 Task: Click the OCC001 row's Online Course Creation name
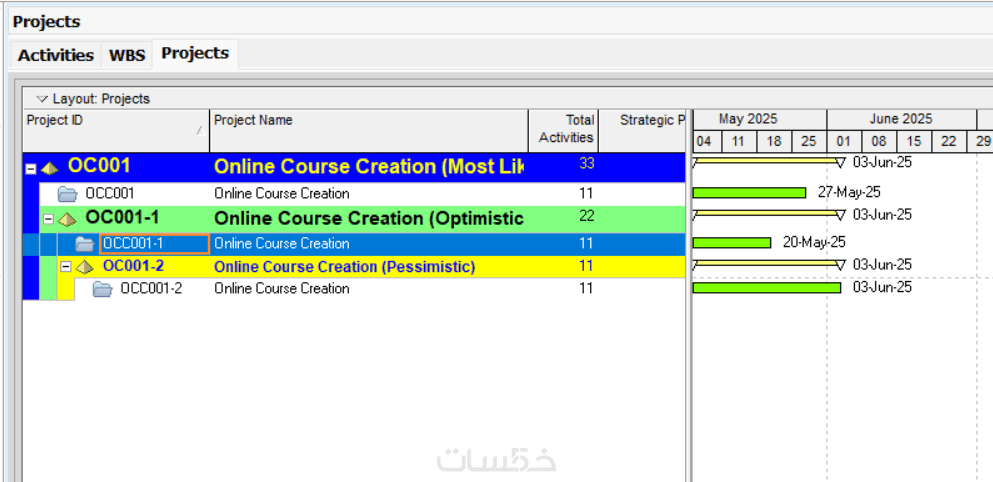point(282,193)
